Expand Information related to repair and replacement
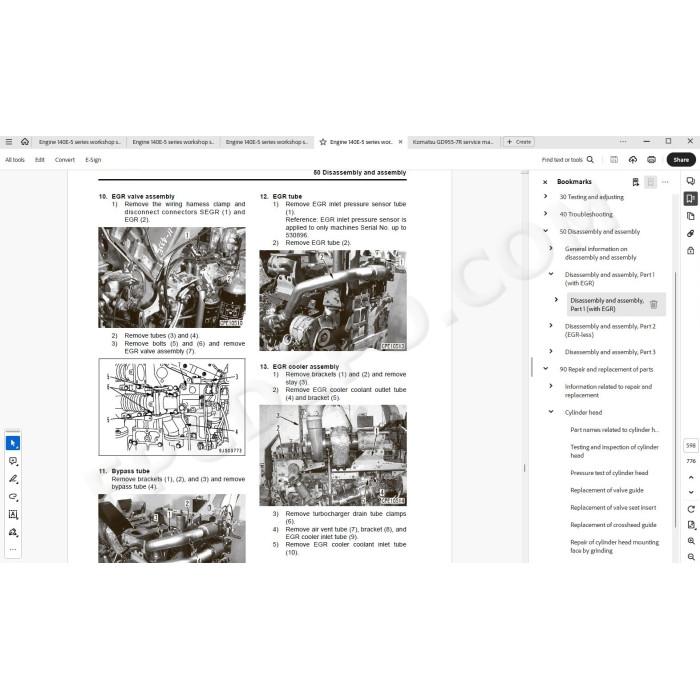This screenshot has height=700, width=700. (x=551, y=386)
